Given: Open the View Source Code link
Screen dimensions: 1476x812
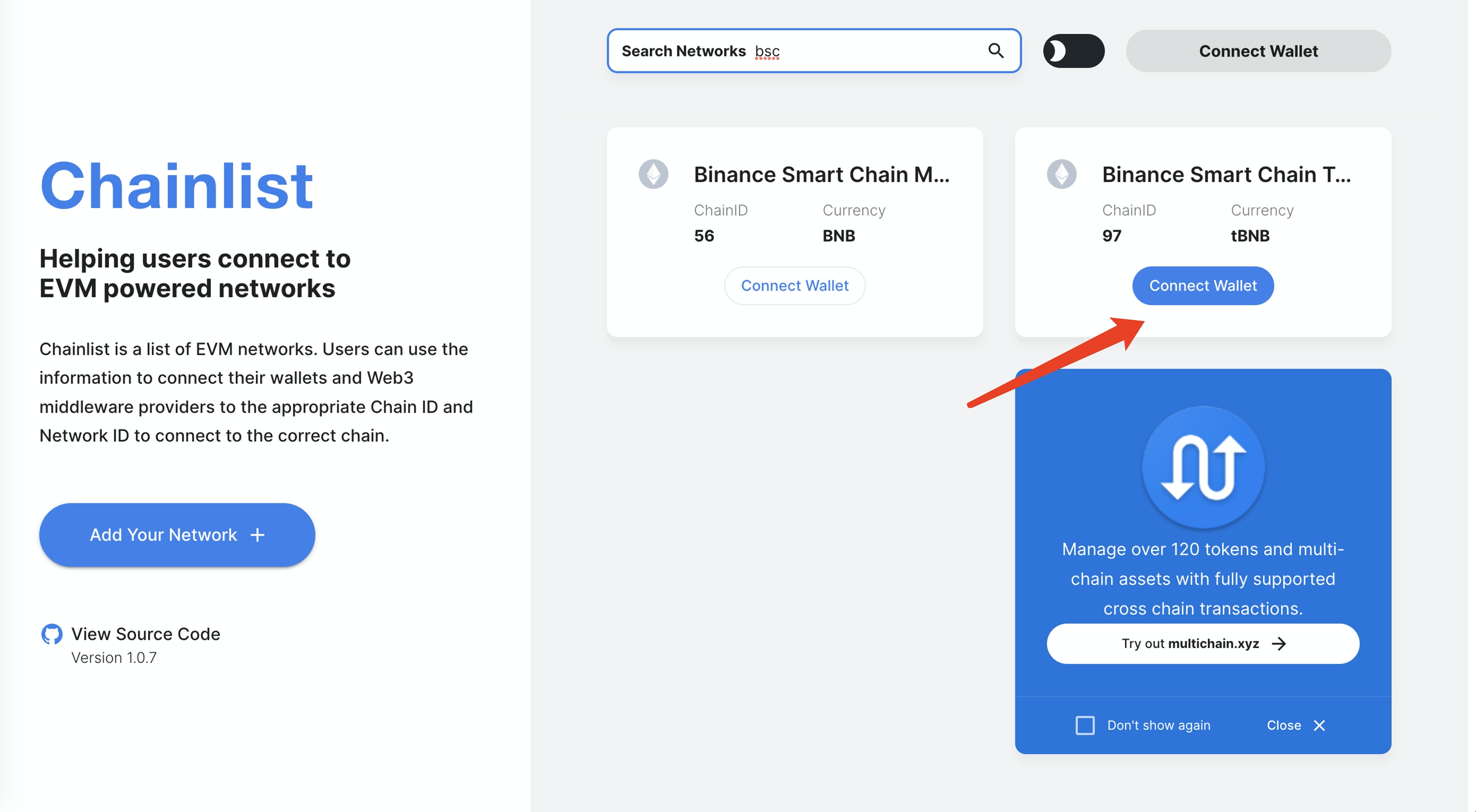Looking at the screenshot, I should [145, 634].
